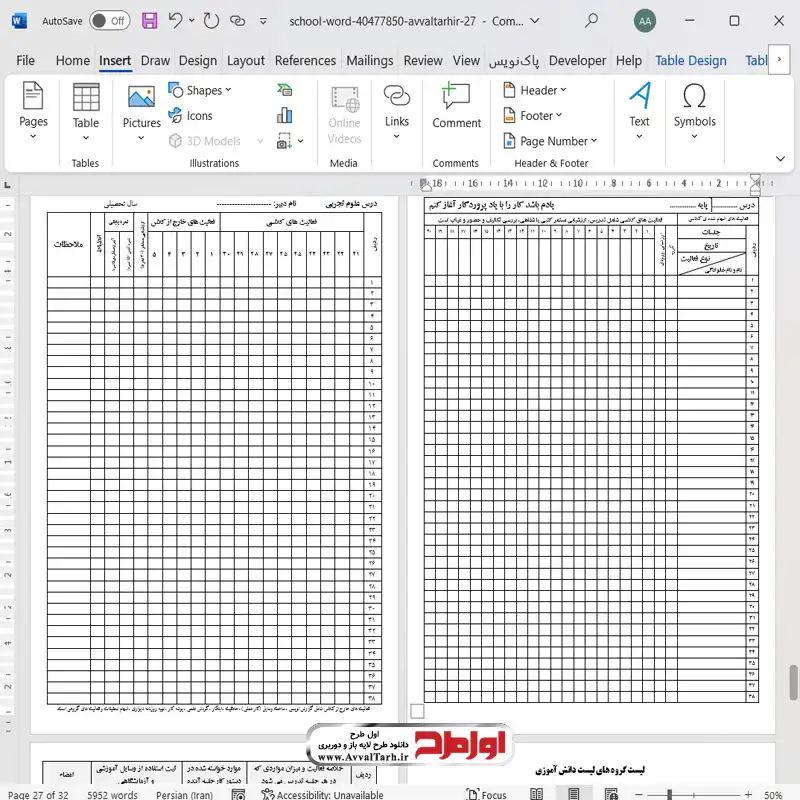Open the Pages gallery
800x800 pixels.
pyautogui.click(x=33, y=111)
